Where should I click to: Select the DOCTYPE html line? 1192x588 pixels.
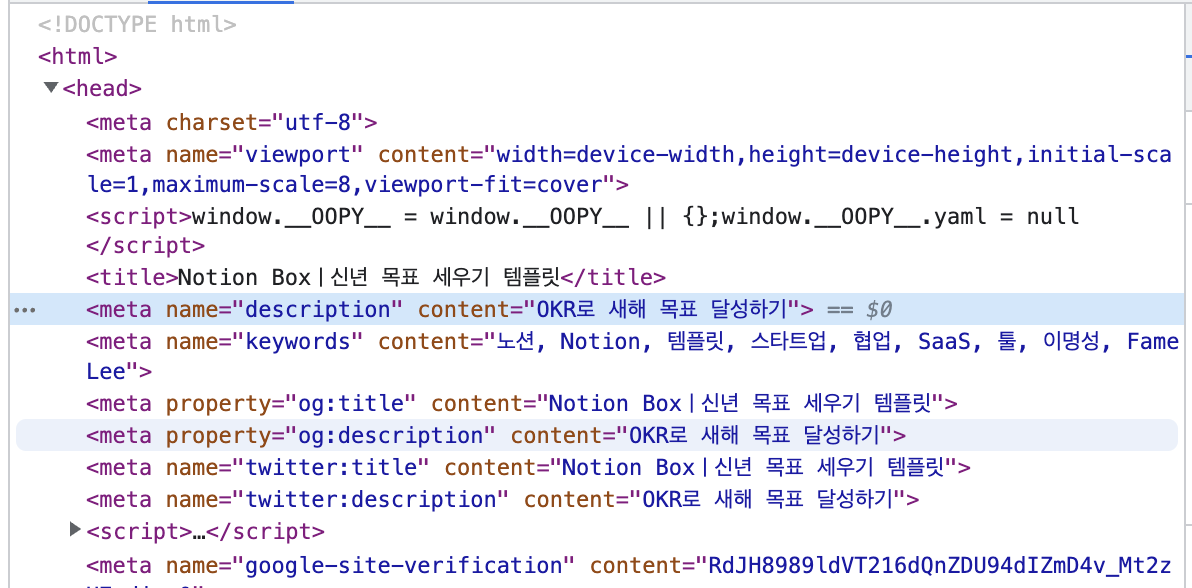[x=138, y=24]
